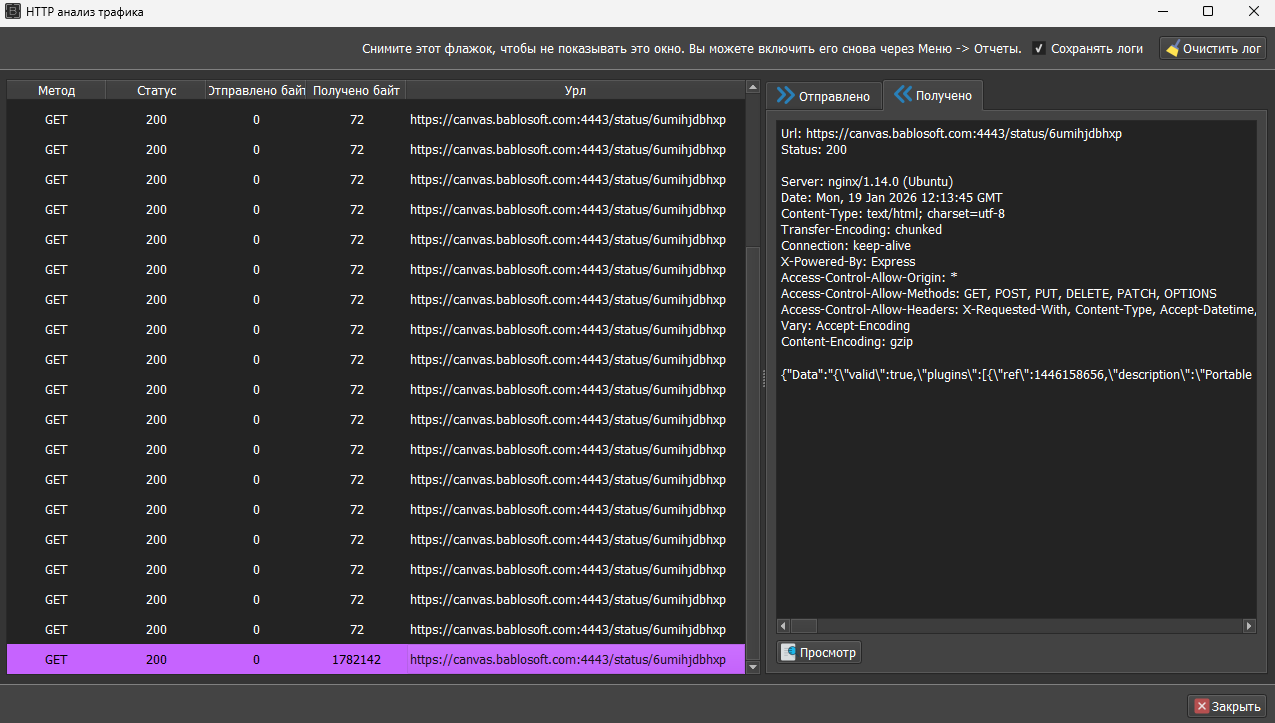Click the globe icon on Просмотр button
Image resolution: width=1275 pixels, height=723 pixels.
tap(789, 652)
